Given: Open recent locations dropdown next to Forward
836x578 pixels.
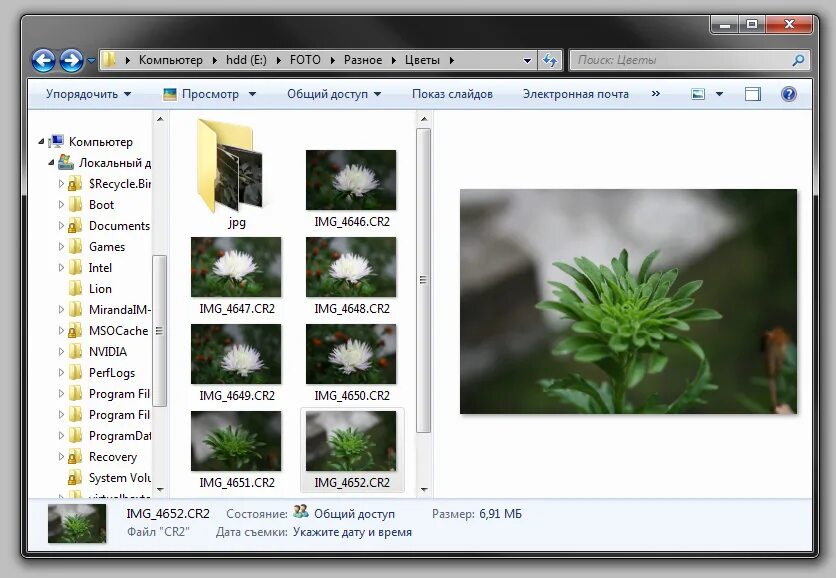Looking at the screenshot, I should (x=91, y=61).
